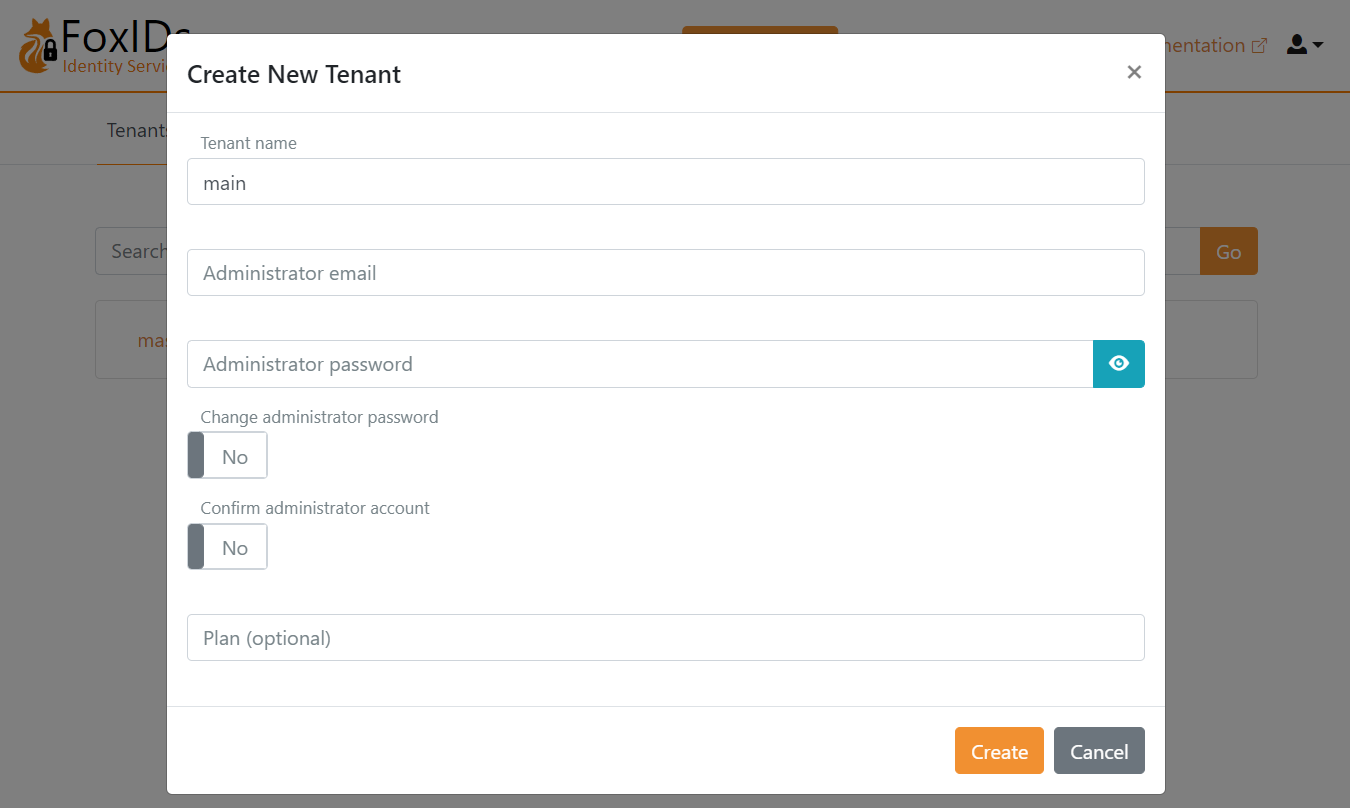Open the user account person icon
The height and width of the screenshot is (808, 1350).
point(1296,44)
